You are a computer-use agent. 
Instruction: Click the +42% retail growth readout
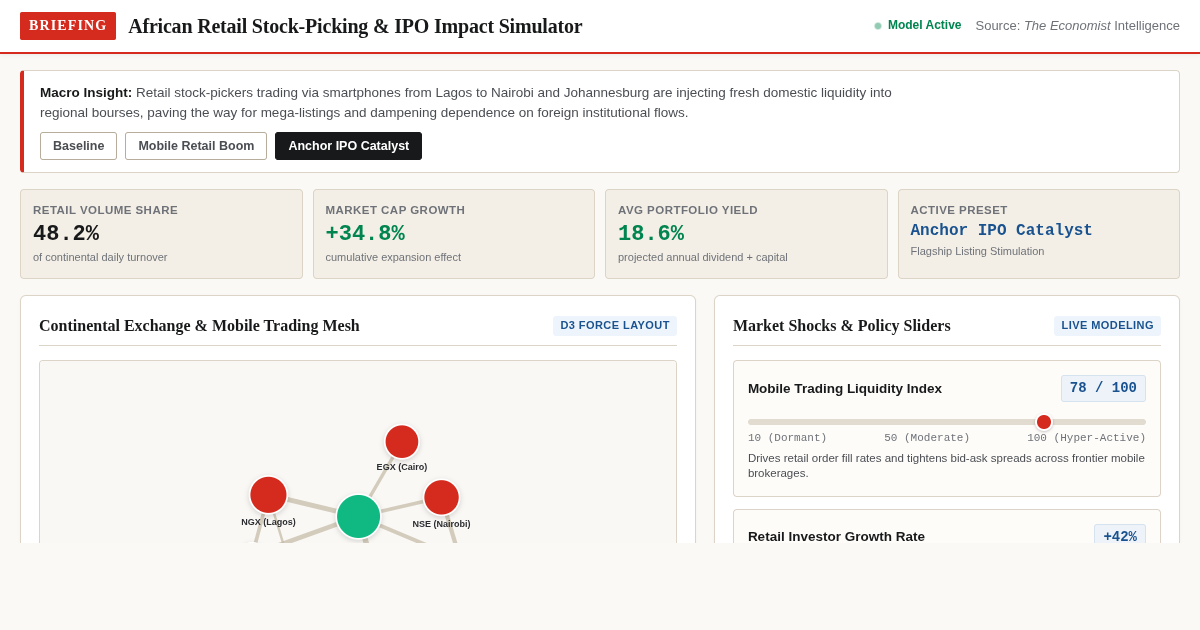pyautogui.click(x=1120, y=536)
